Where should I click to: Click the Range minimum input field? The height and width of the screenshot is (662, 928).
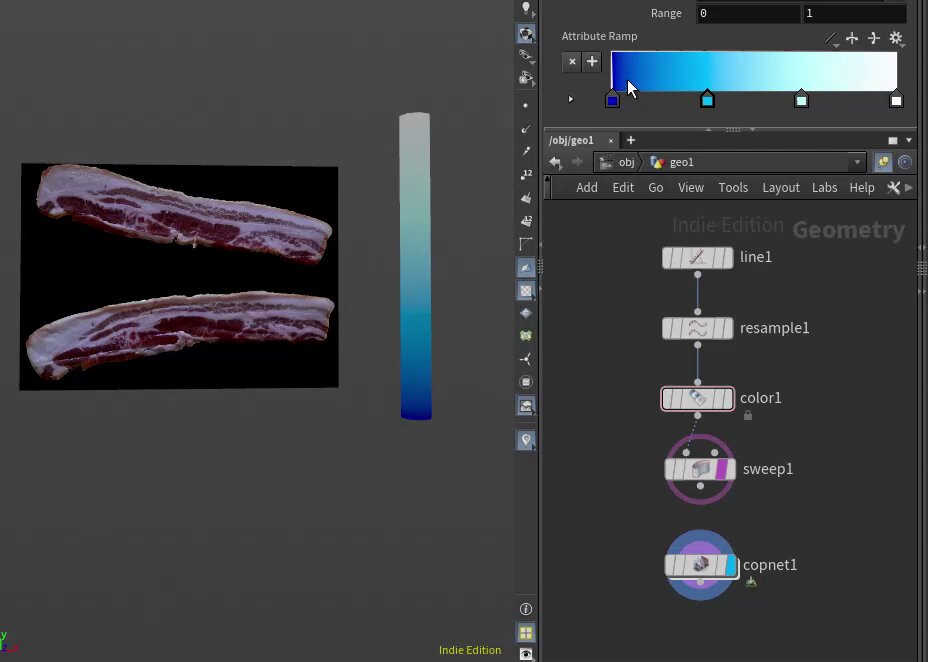point(748,13)
